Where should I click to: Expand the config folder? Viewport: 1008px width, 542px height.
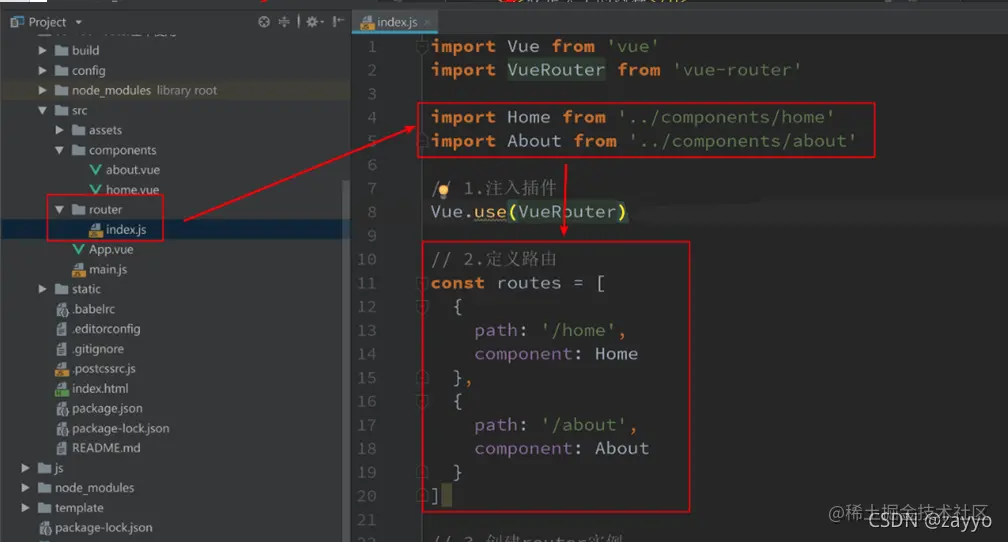point(42,70)
